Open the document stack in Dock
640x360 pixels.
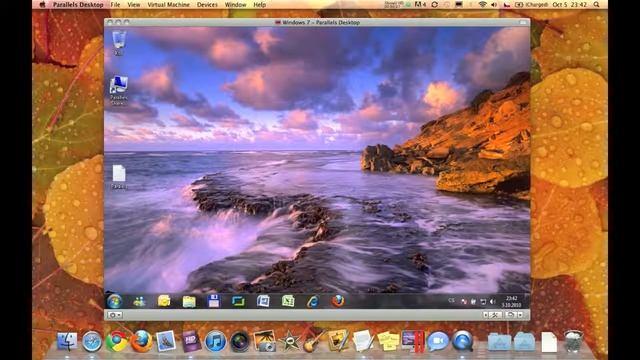pos(549,342)
